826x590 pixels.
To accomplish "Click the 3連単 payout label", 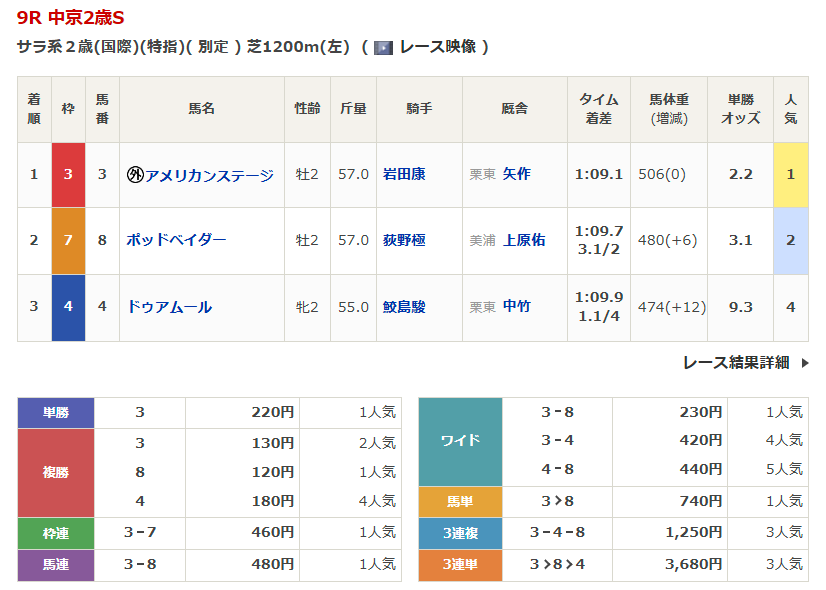I will click(460, 565).
